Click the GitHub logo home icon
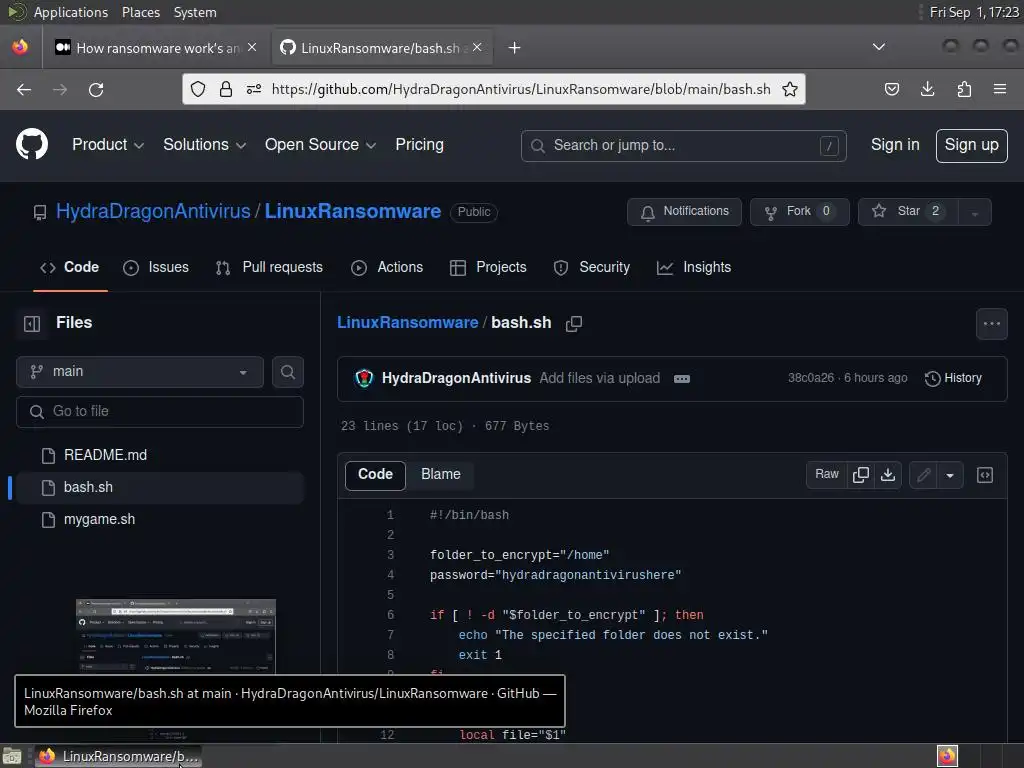Image resolution: width=1024 pixels, height=768 pixels. point(31,144)
